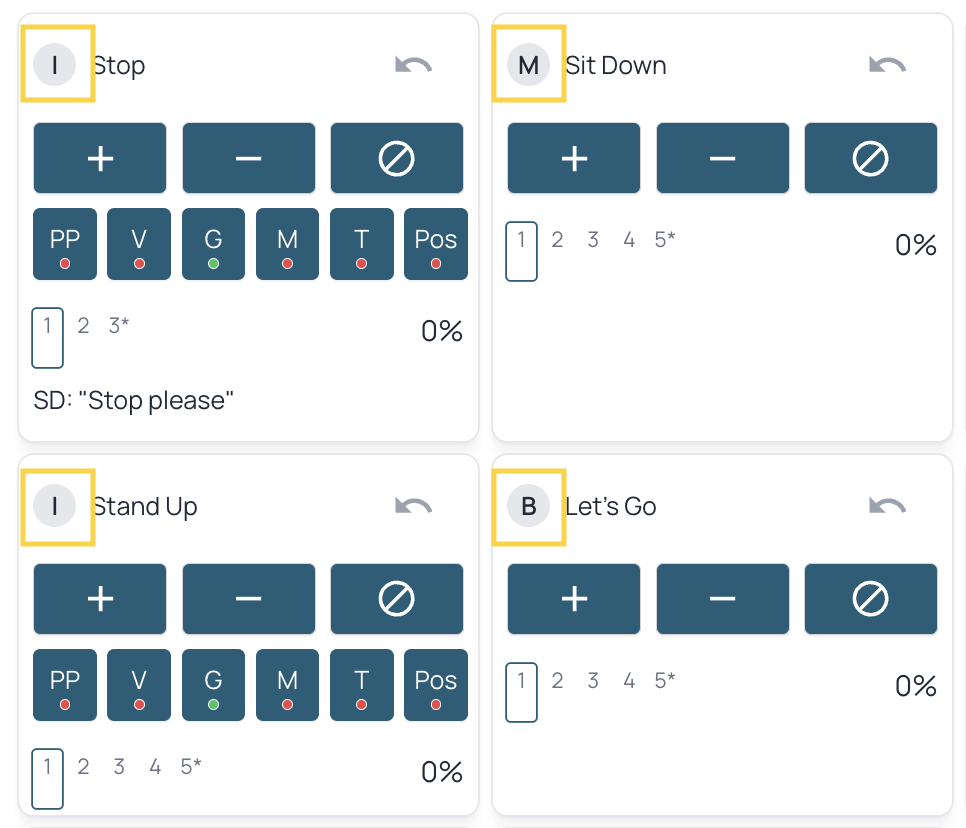
Task: Open the M badge on Sit Down
Action: pyautogui.click(x=529, y=64)
